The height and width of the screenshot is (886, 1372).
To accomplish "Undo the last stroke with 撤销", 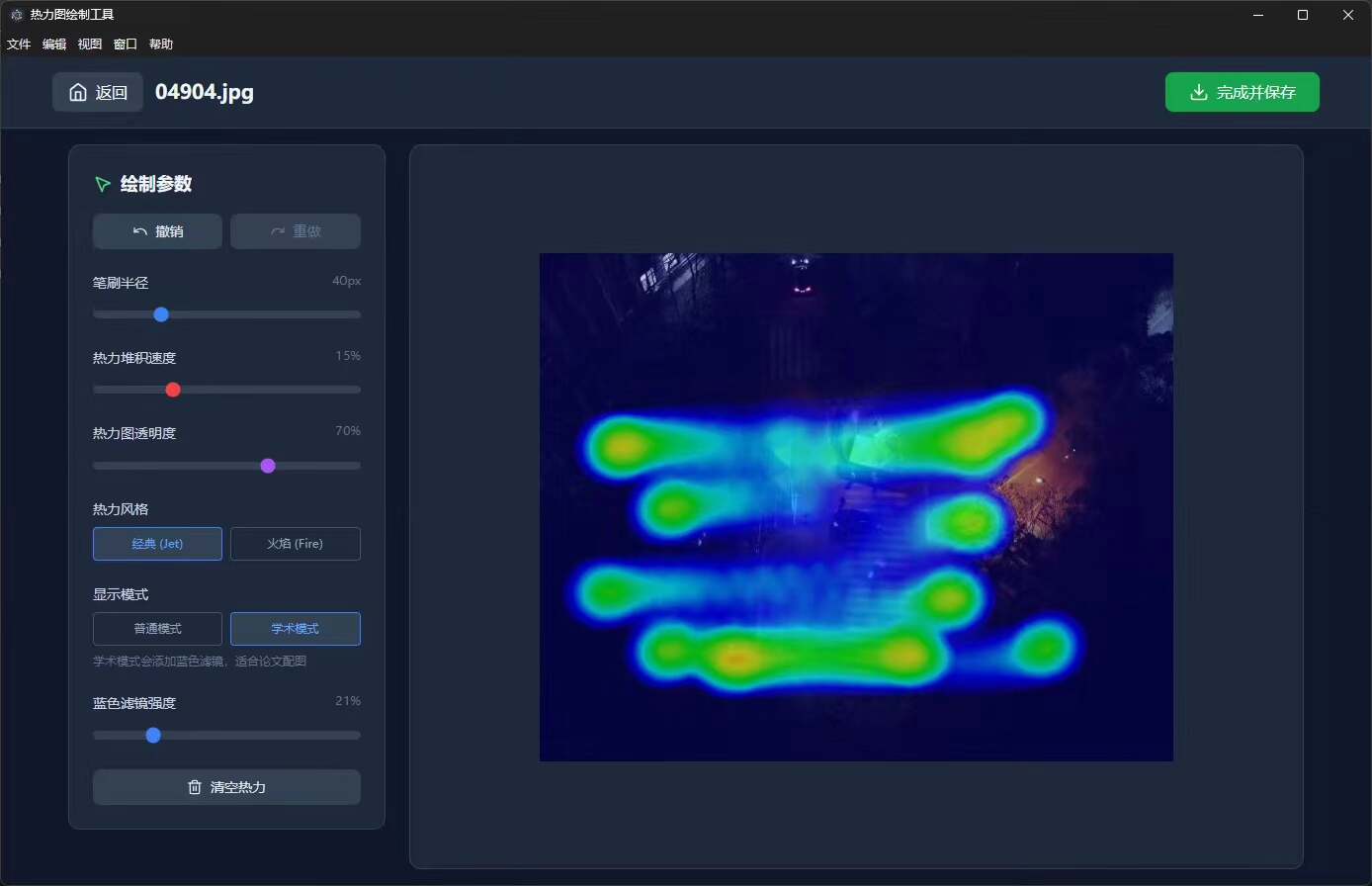I will pos(157,231).
